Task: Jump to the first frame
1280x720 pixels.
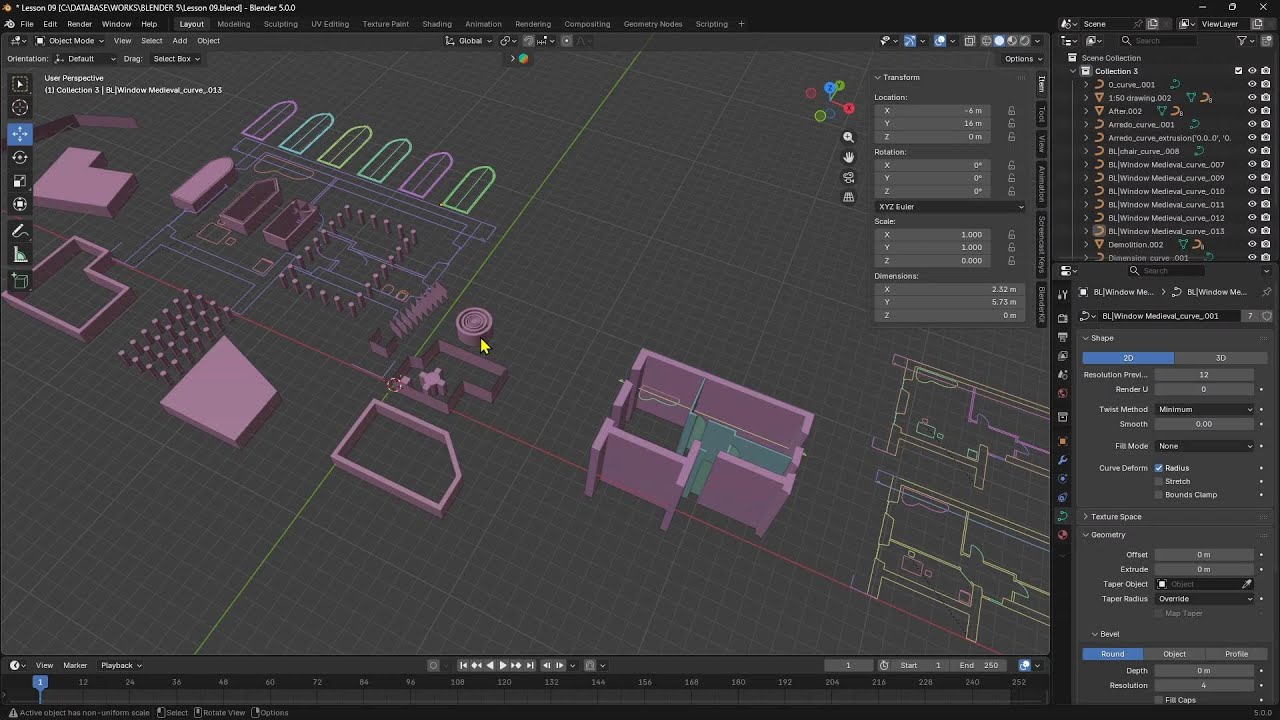Action: point(463,665)
